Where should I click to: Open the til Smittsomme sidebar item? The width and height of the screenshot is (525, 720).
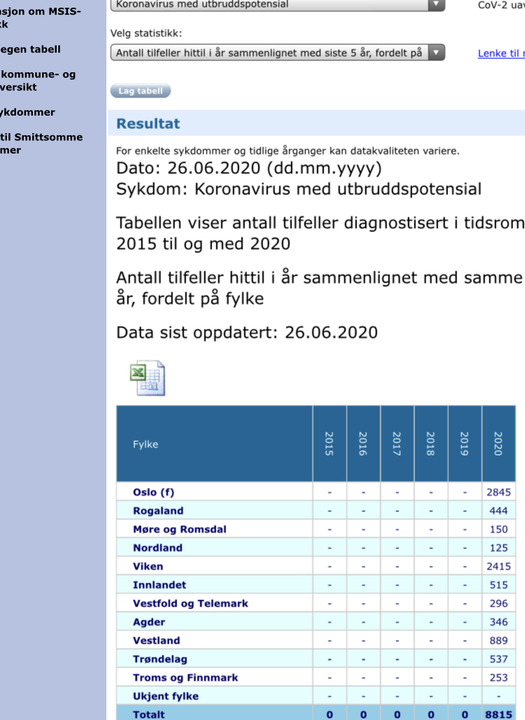point(41,143)
